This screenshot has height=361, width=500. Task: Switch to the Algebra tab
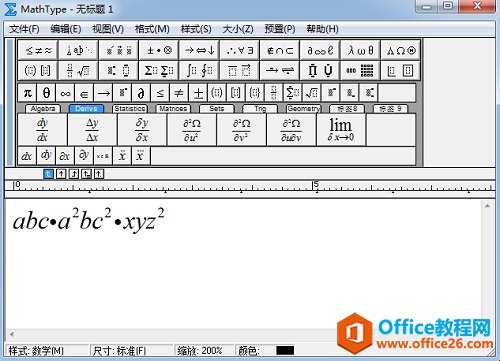click(43, 109)
